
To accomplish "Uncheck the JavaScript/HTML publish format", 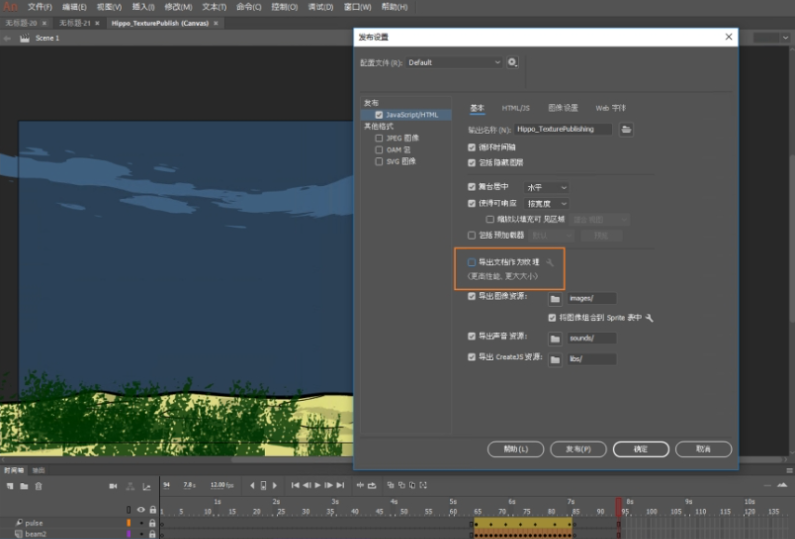I will tap(379, 115).
